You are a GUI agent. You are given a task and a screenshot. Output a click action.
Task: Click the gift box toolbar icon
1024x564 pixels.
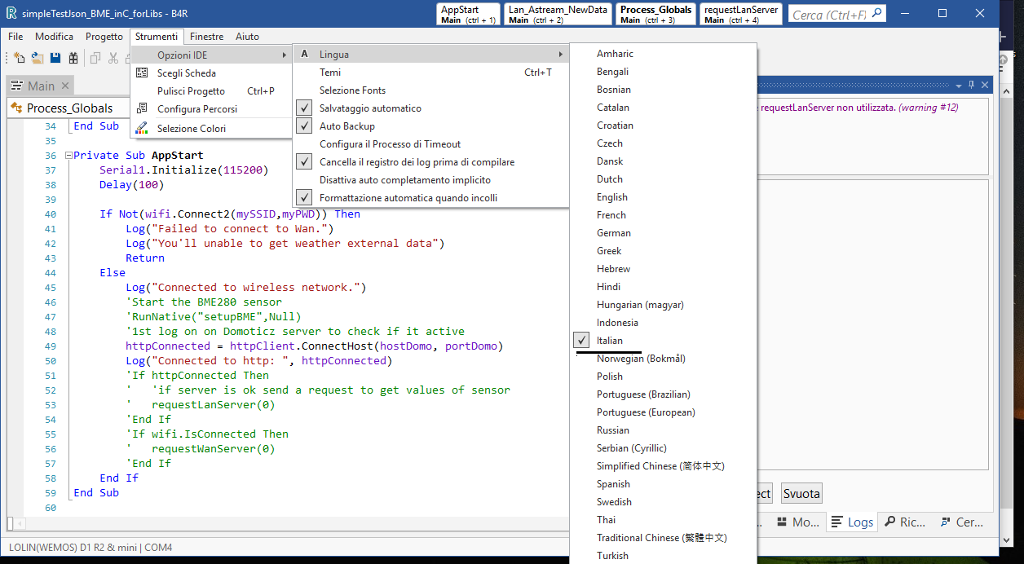[73, 58]
